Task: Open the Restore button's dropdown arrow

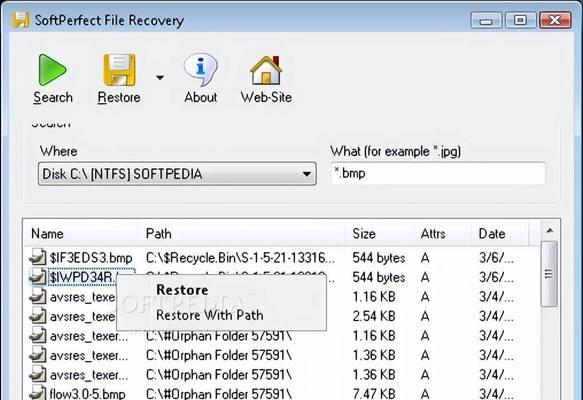Action: point(160,77)
